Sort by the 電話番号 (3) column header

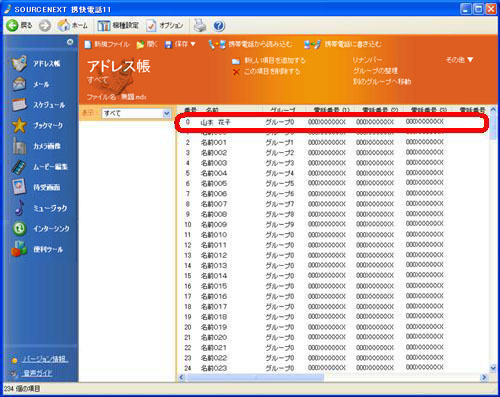429,110
